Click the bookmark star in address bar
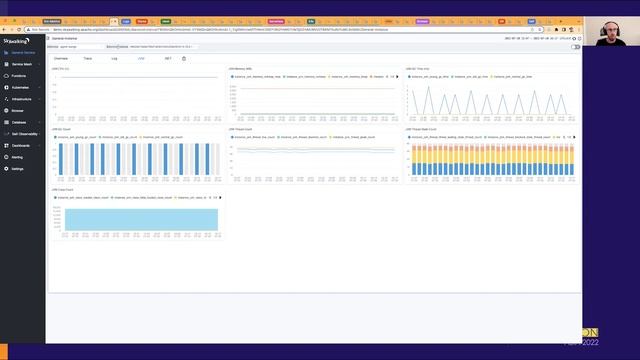The image size is (640, 360). click(x=532, y=29)
